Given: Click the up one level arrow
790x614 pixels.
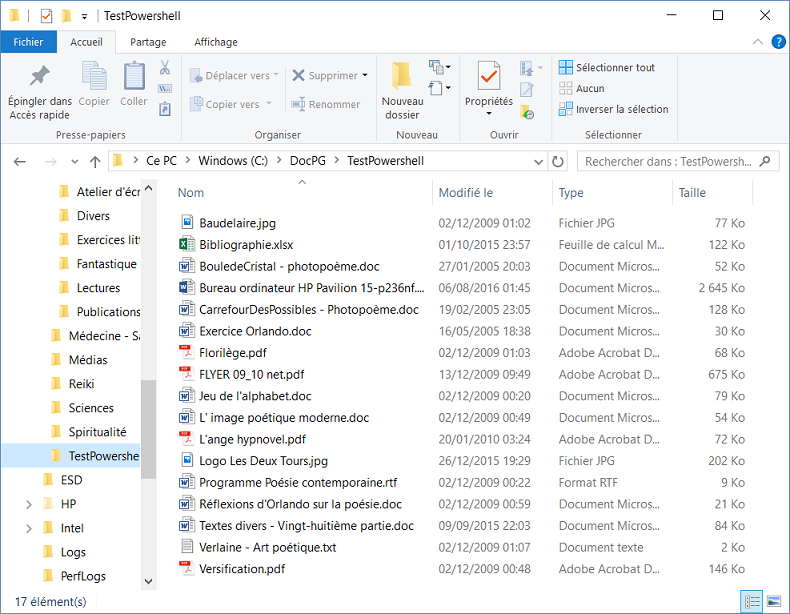Looking at the screenshot, I should (x=95, y=162).
